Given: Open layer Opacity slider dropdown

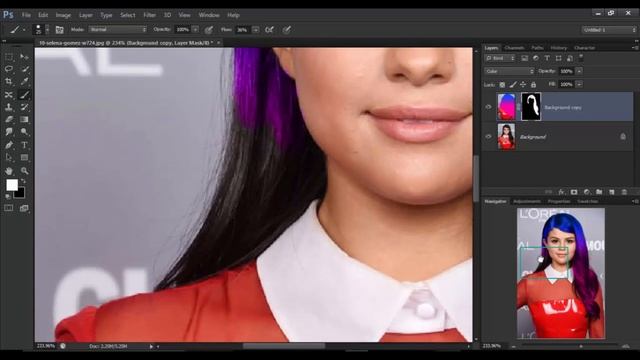Looking at the screenshot, I should point(579,71).
